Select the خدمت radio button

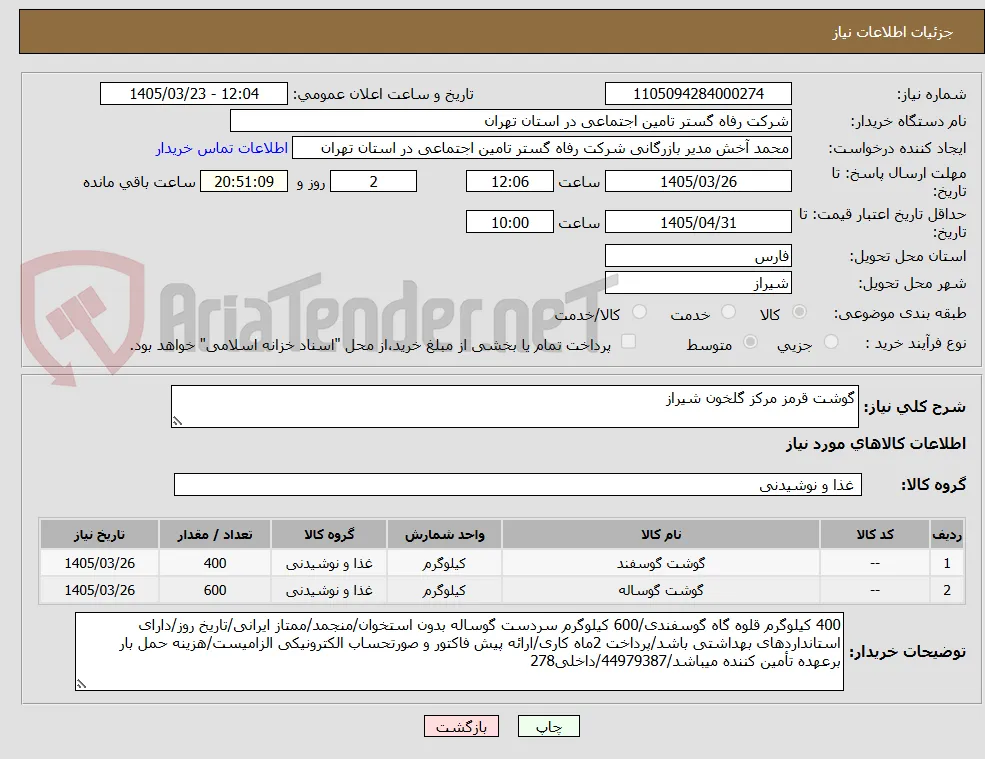tap(729, 312)
